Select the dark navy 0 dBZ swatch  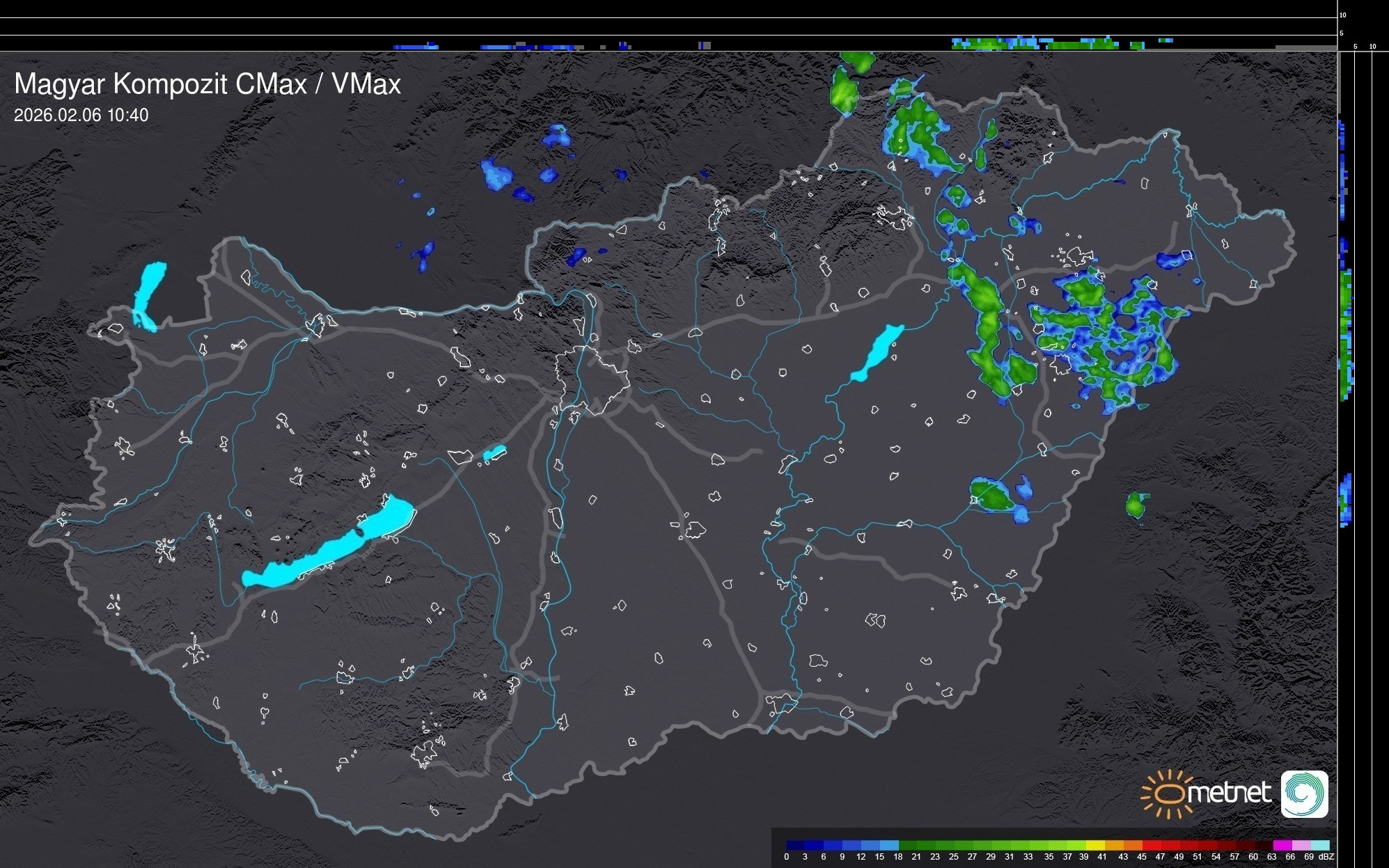794,845
